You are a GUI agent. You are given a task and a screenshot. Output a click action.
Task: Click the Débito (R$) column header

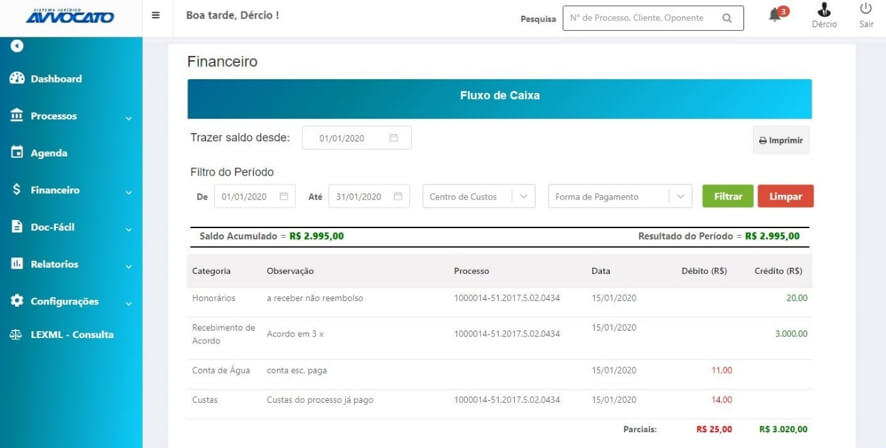(x=704, y=271)
